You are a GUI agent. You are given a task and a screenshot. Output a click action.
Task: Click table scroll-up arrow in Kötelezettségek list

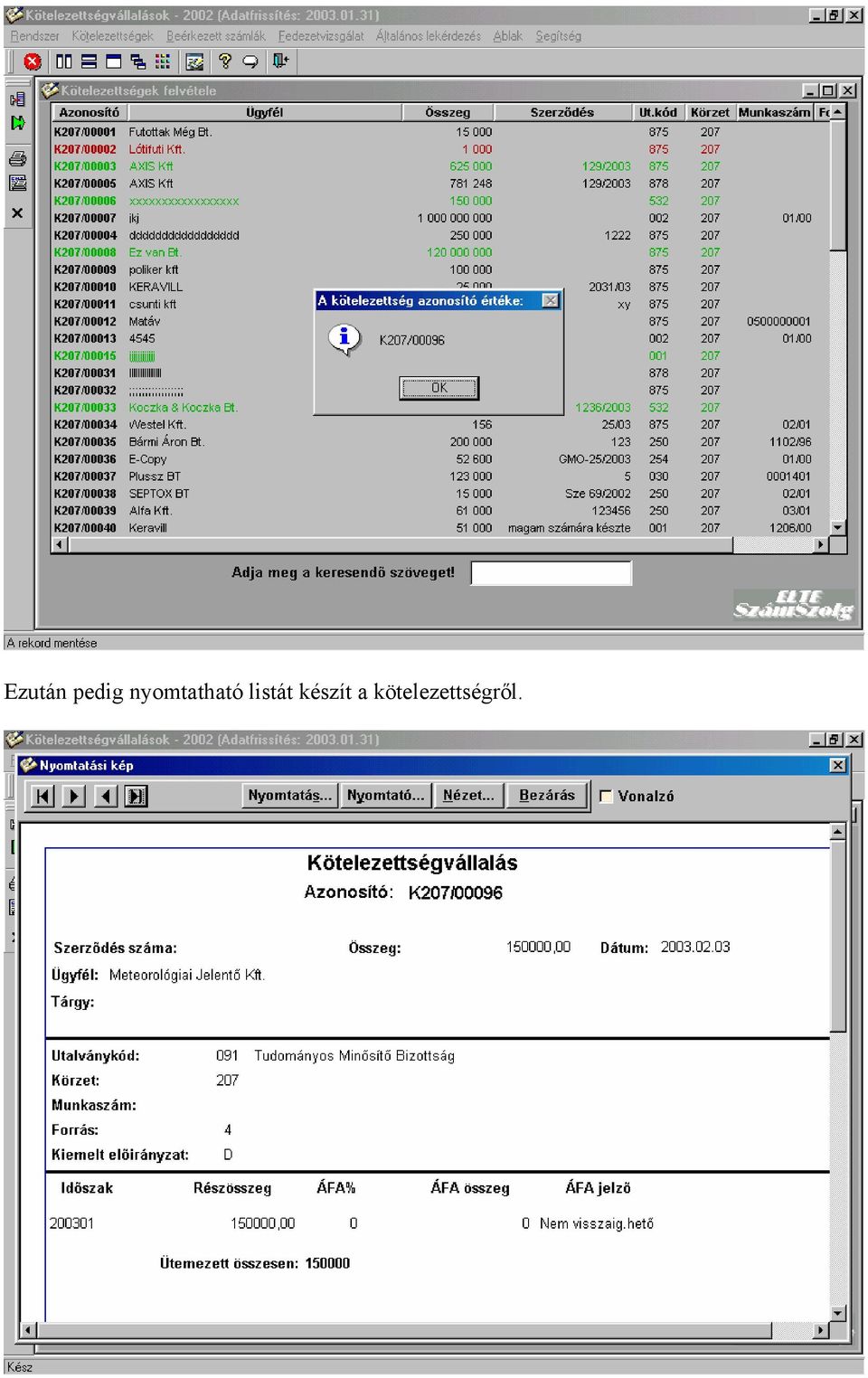(838, 112)
